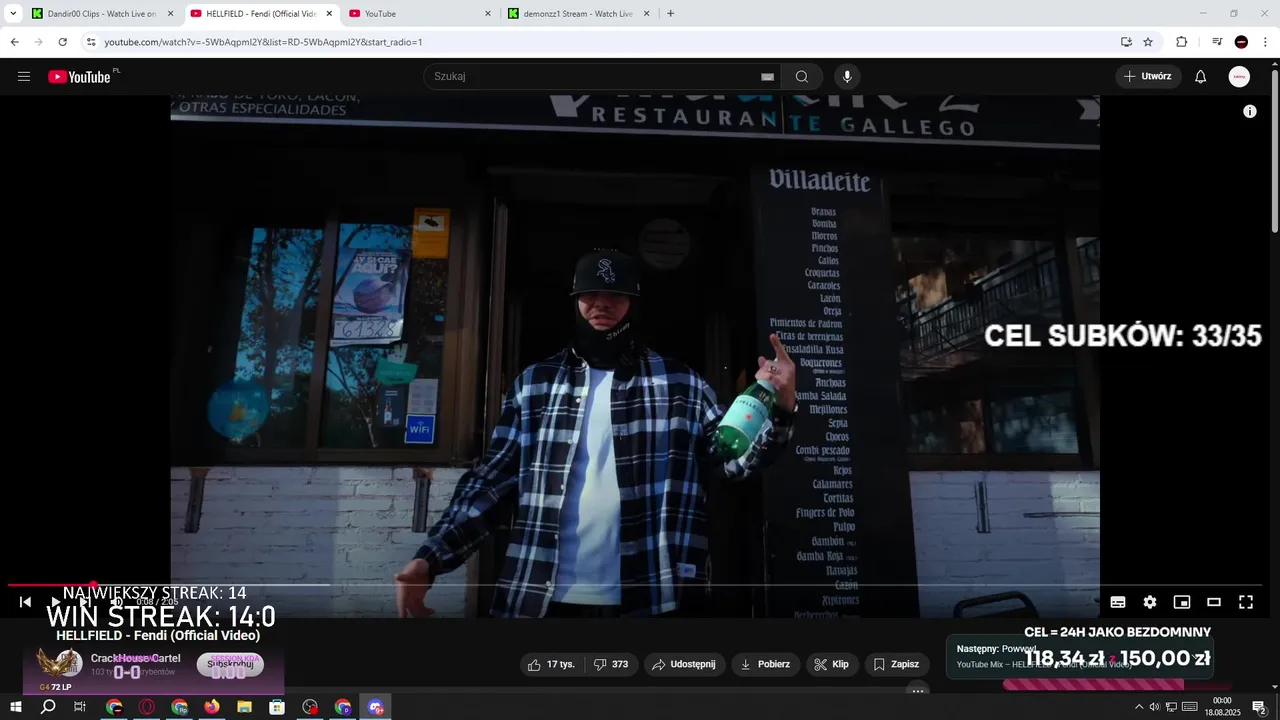This screenshot has height=720, width=1280.
Task: Open Windows taskbar search
Action: pyautogui.click(x=48, y=707)
